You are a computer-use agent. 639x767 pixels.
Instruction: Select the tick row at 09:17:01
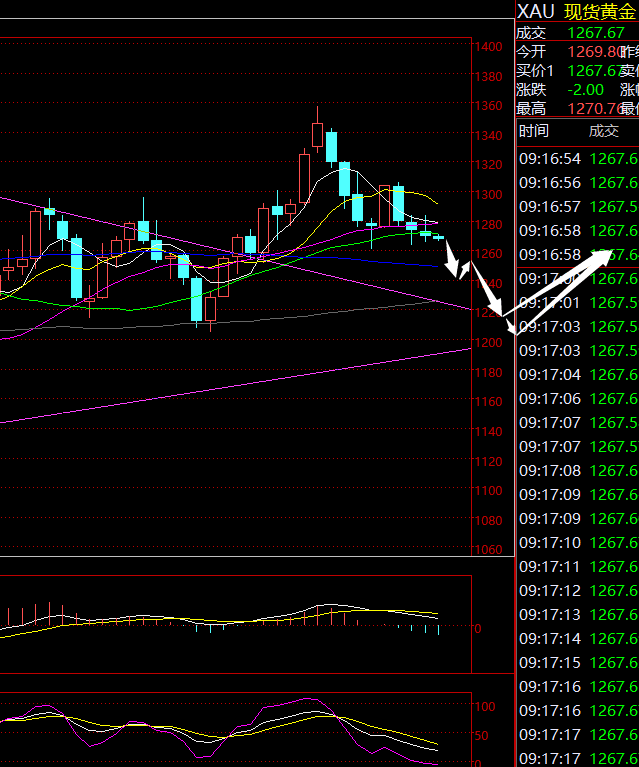pos(577,303)
